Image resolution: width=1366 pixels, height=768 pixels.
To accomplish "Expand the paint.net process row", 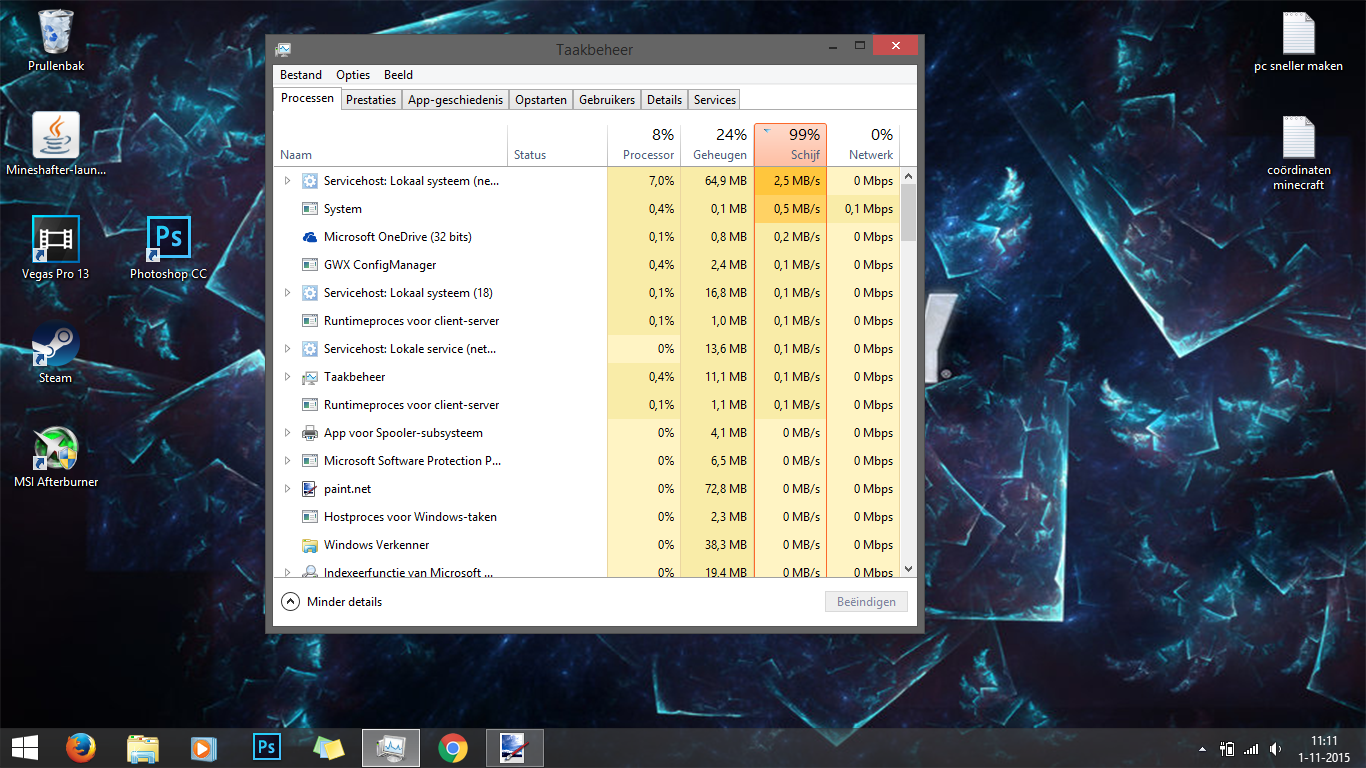I will point(287,489).
